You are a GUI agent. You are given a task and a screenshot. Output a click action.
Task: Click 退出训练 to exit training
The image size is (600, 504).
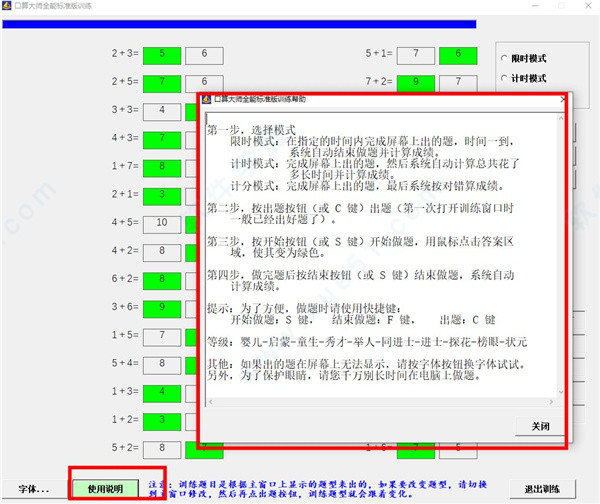[542, 489]
